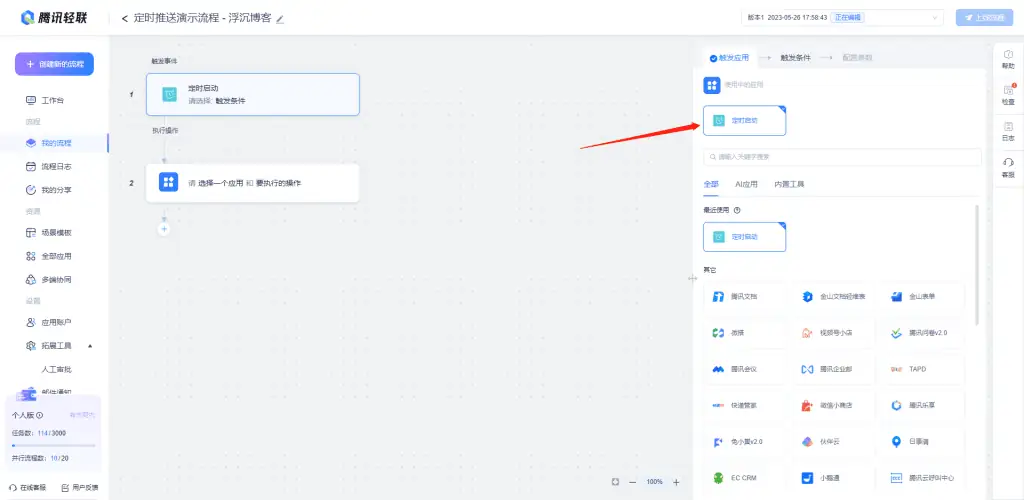Zoom in using the plus icon
This screenshot has width=1024, height=500.
coord(676,482)
